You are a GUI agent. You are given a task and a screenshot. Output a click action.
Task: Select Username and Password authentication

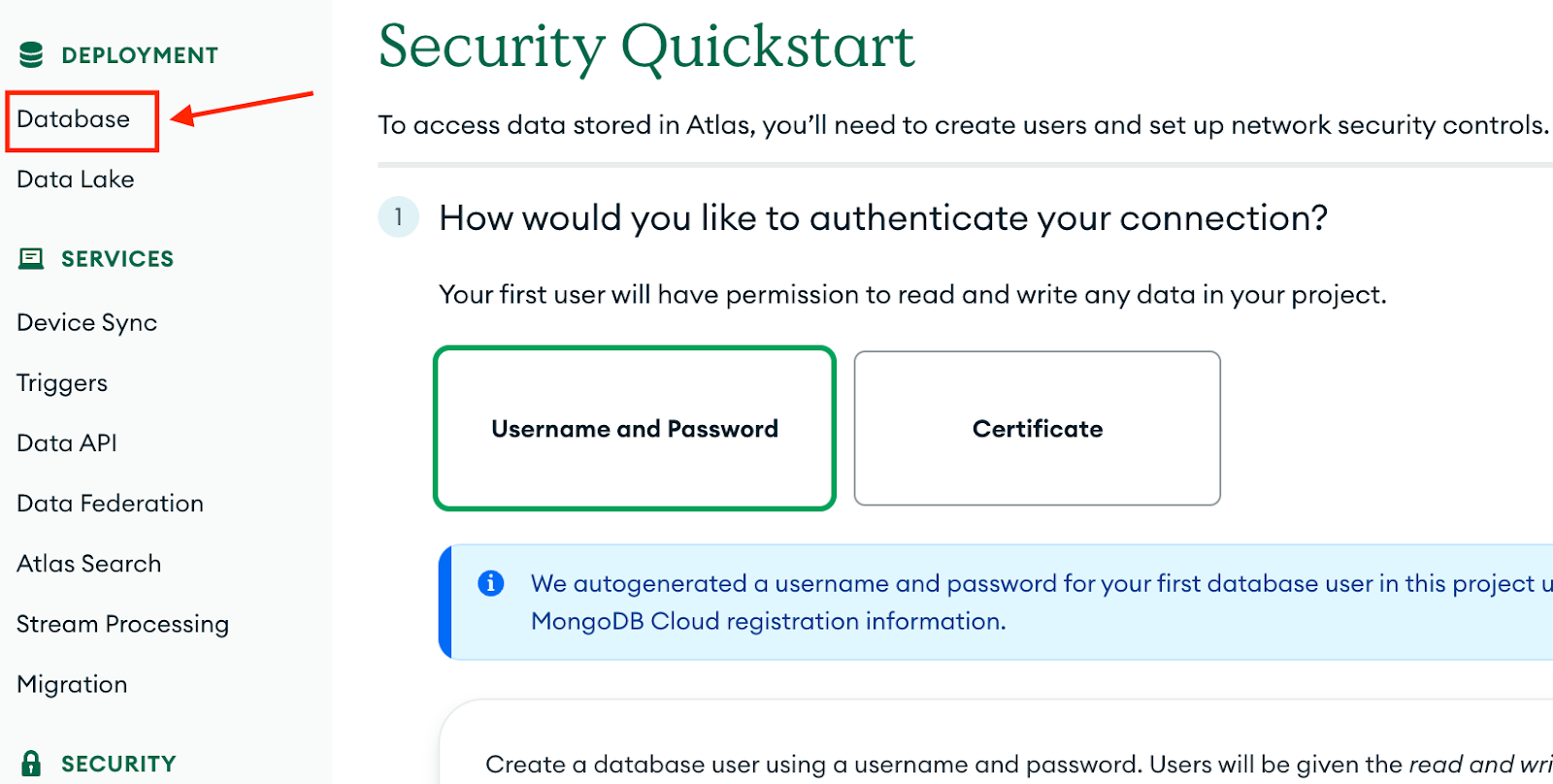tap(635, 428)
